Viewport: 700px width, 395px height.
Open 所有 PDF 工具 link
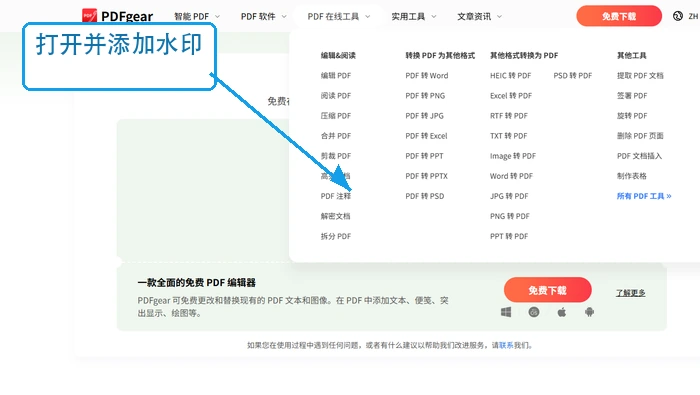click(644, 196)
